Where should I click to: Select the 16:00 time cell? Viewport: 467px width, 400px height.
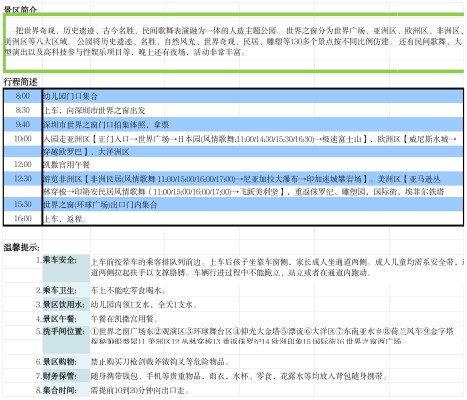(23, 218)
